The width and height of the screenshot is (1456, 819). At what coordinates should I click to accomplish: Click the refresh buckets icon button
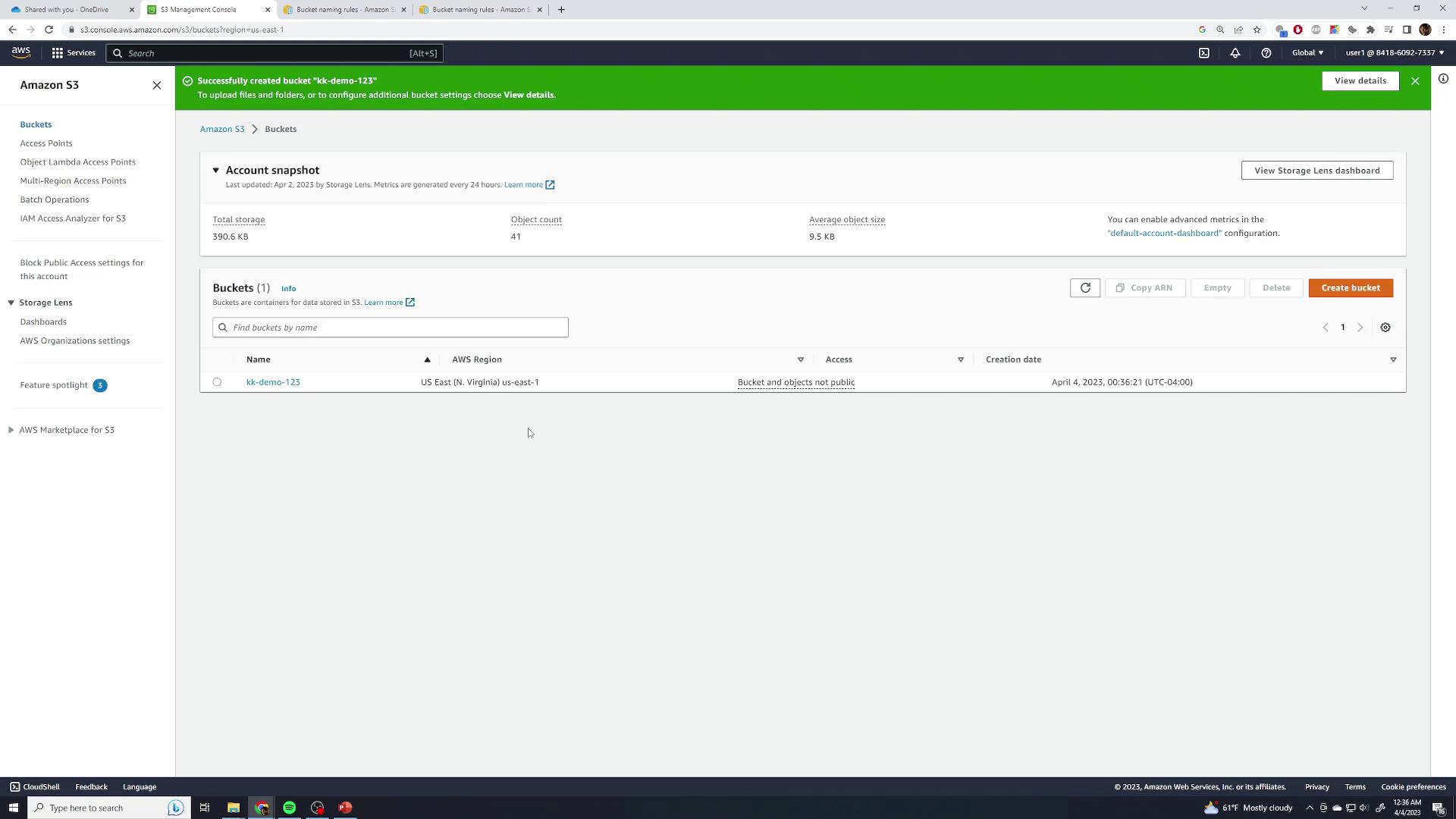[1084, 288]
